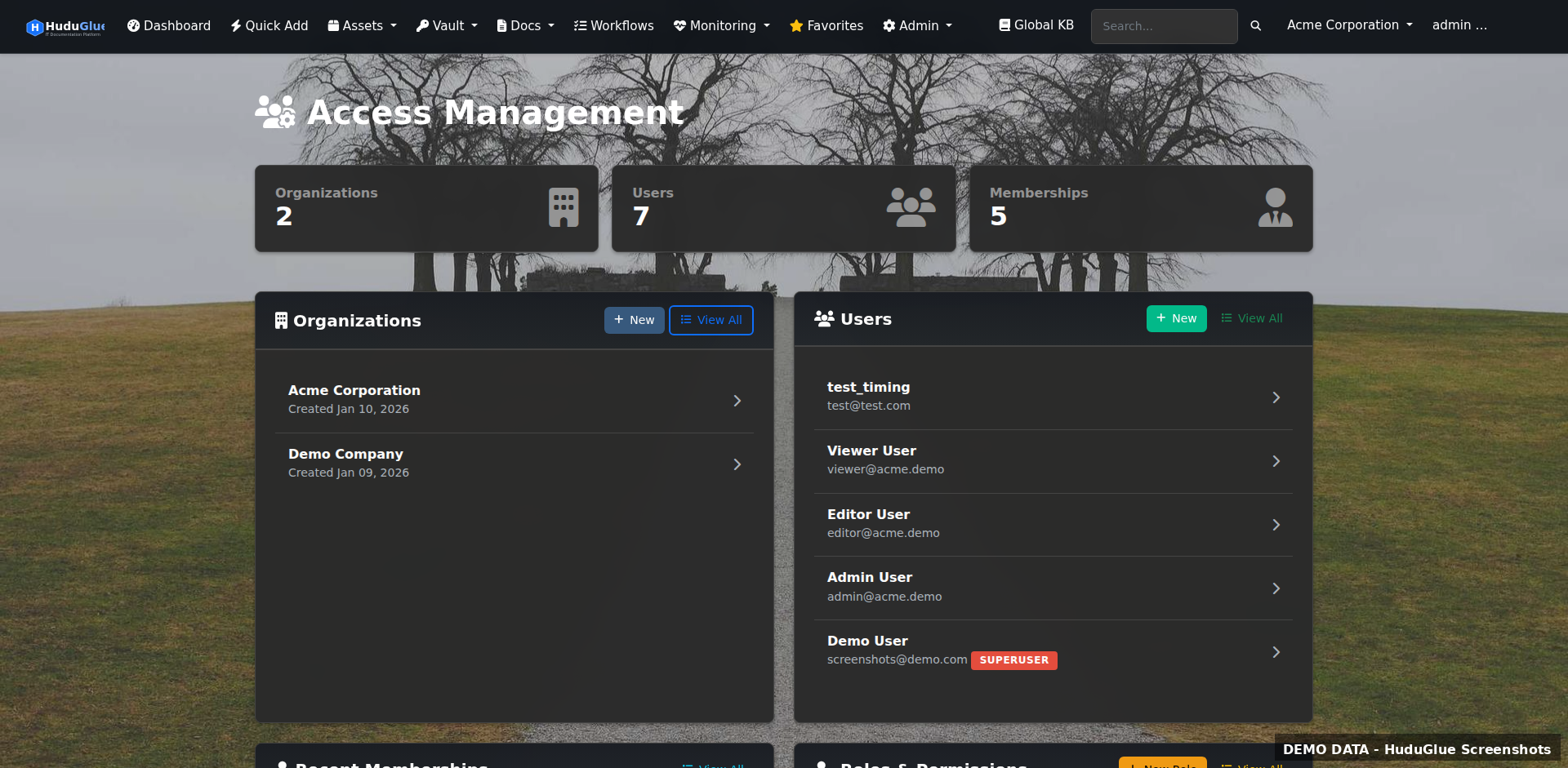Click View All in the Users panel
This screenshot has height=768, width=1568.
[x=1251, y=318]
